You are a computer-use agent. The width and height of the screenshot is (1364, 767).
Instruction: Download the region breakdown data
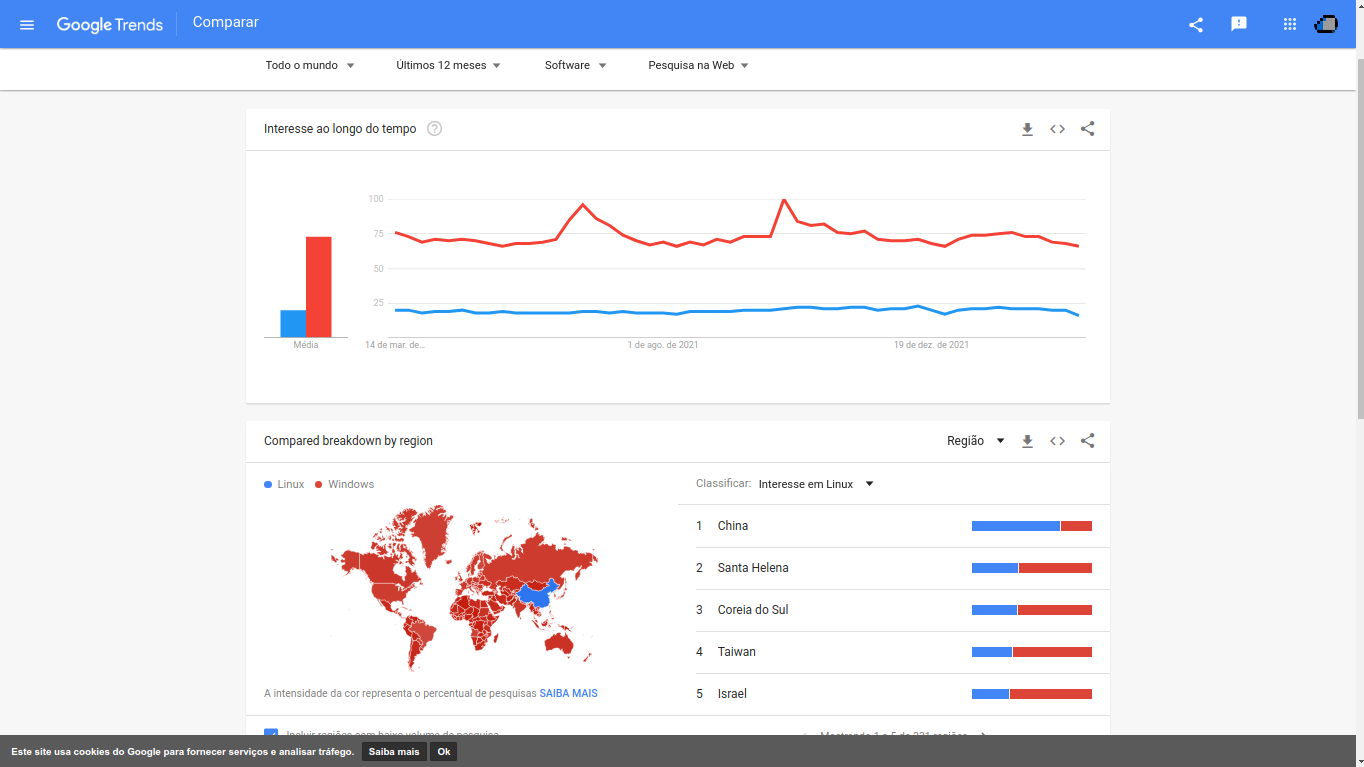[x=1027, y=441]
